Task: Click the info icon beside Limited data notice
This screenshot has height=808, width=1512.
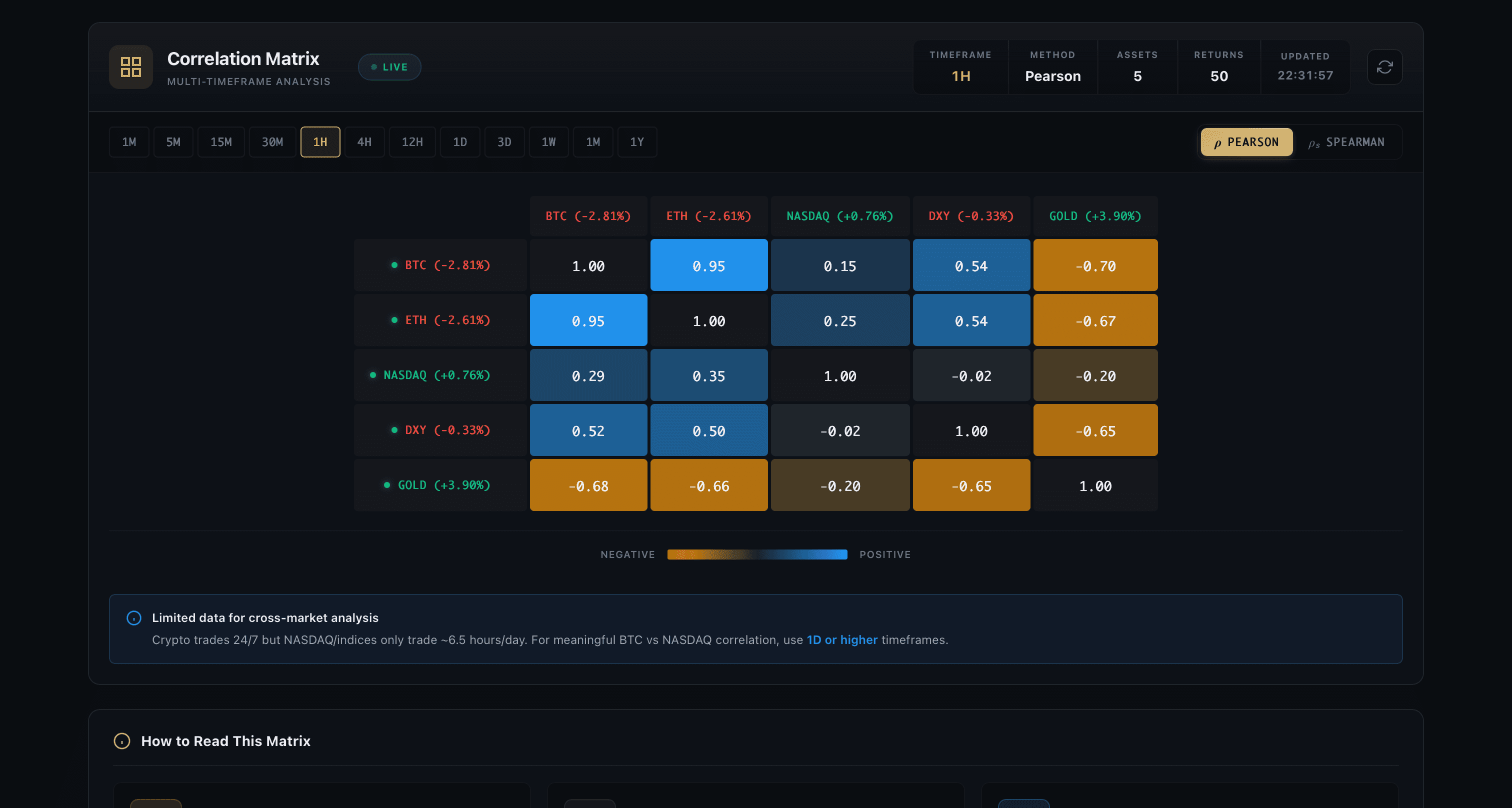Action: pyautogui.click(x=133, y=617)
